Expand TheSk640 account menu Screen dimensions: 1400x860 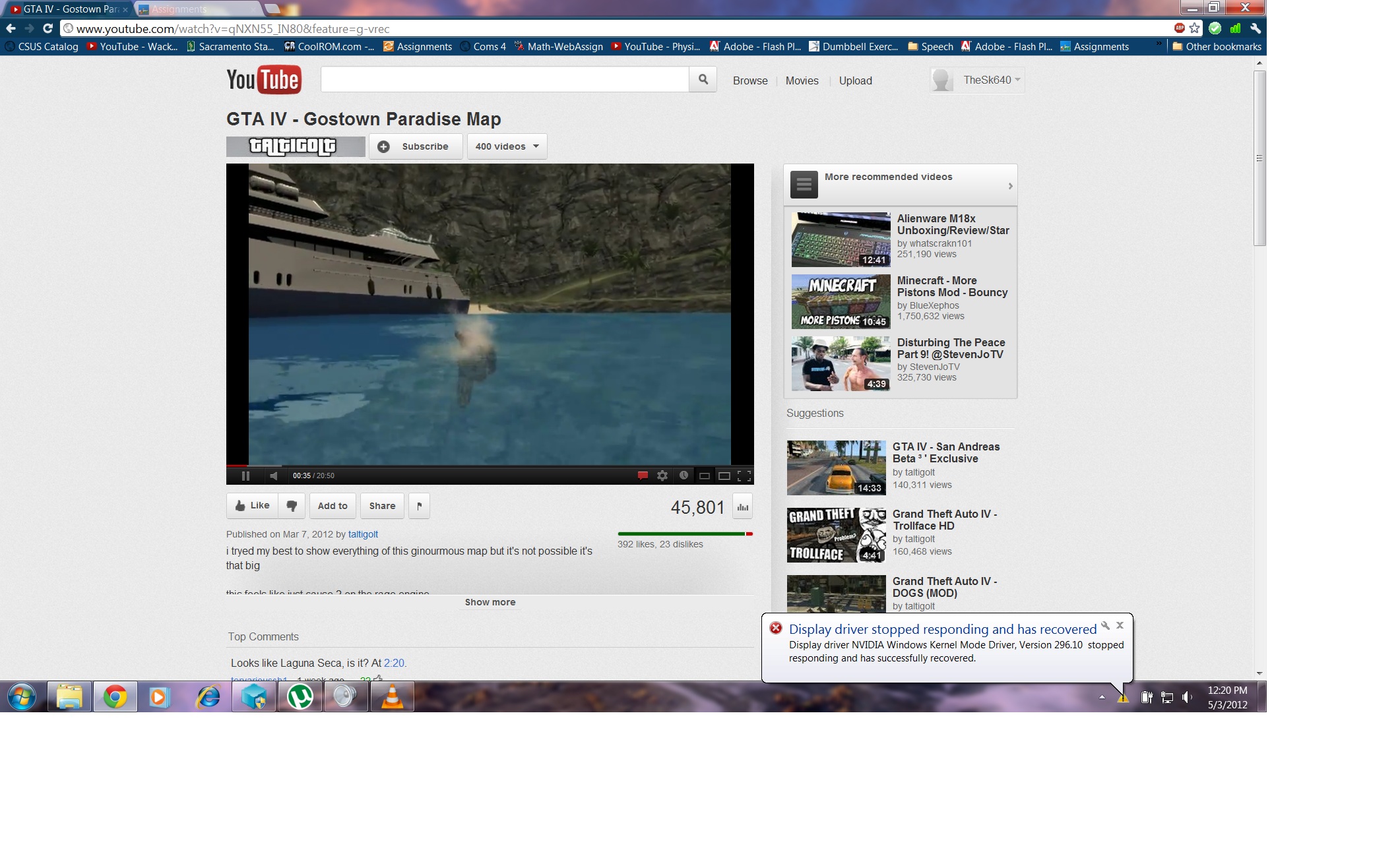[991, 80]
